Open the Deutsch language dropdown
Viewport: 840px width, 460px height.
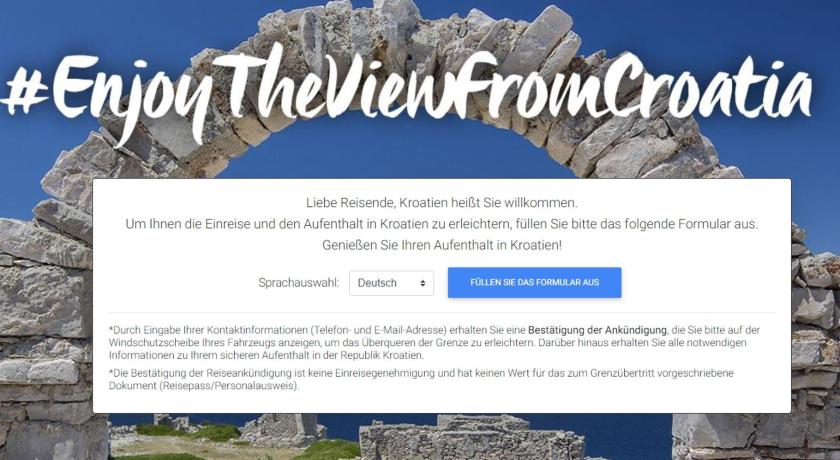[391, 283]
